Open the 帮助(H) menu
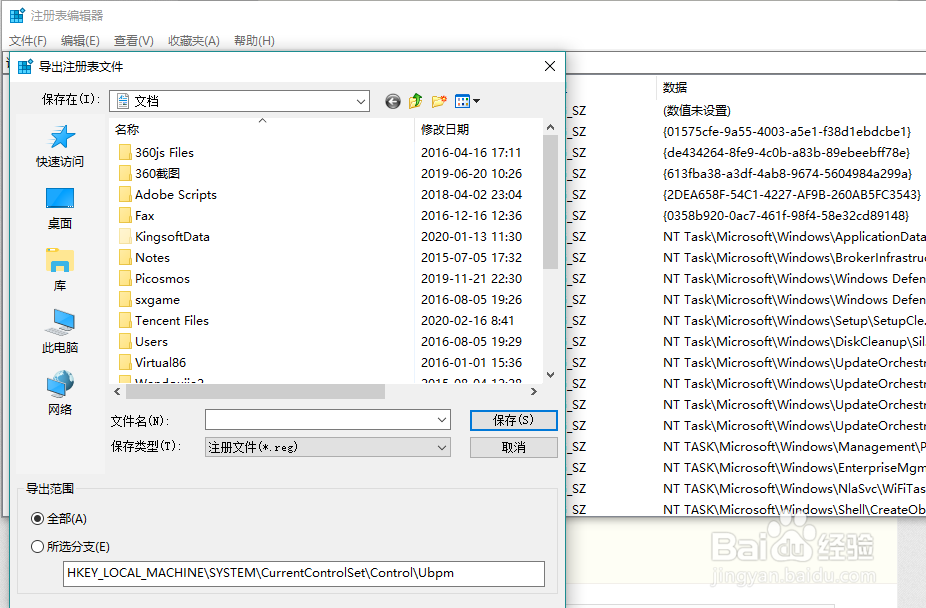Viewport: 926px width, 608px height. [x=254, y=41]
